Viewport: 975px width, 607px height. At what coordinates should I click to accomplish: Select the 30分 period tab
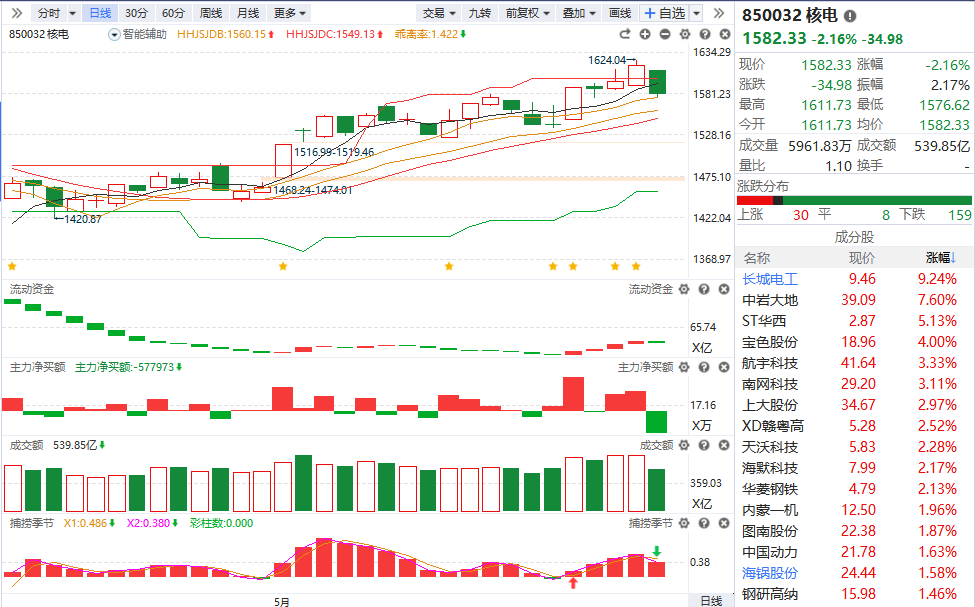pos(136,13)
